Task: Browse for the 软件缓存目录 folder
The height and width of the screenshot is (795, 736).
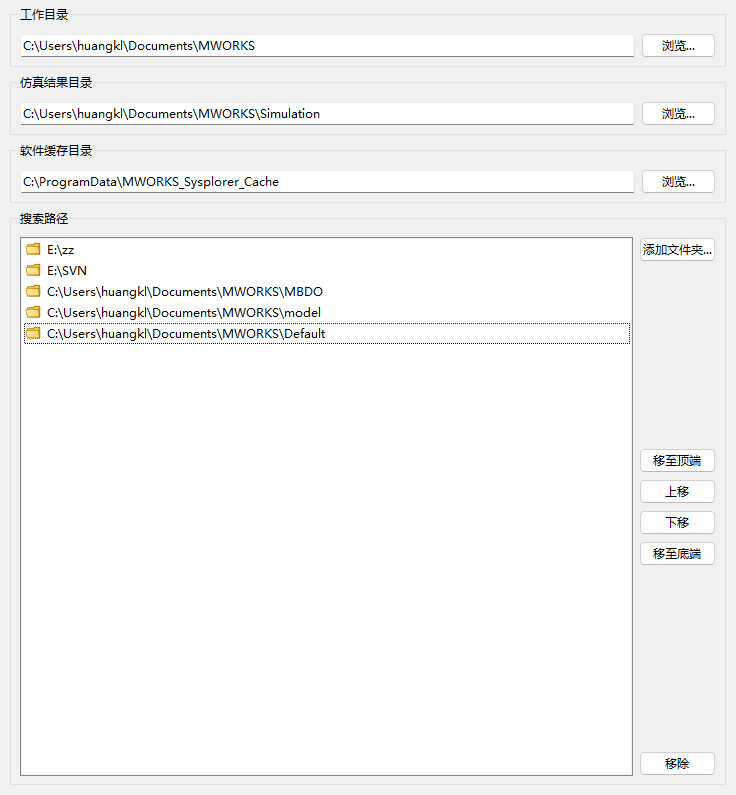Action: click(677, 182)
